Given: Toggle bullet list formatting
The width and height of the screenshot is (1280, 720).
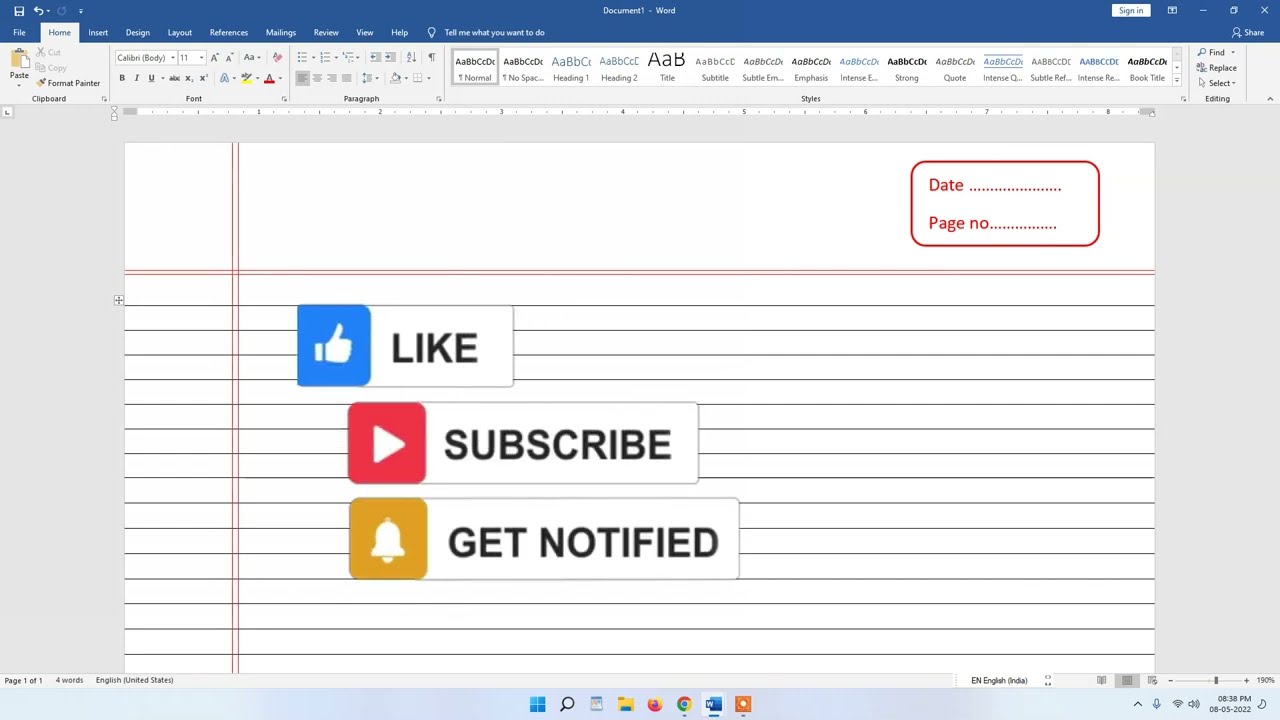Looking at the screenshot, I should [302, 58].
